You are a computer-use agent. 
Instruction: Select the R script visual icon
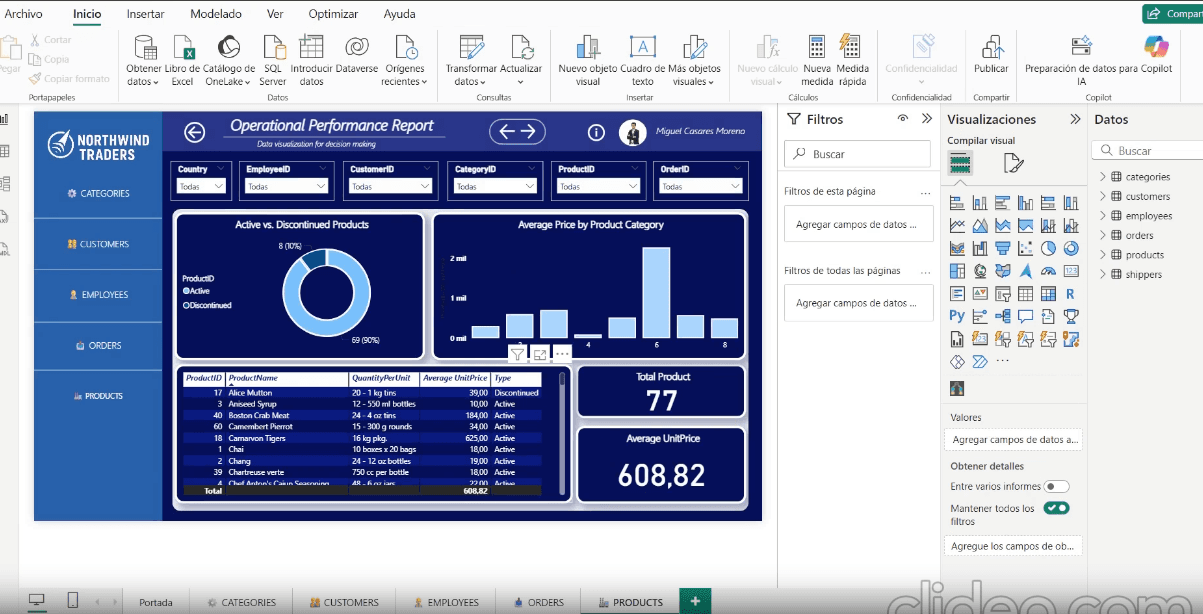[x=1070, y=293]
